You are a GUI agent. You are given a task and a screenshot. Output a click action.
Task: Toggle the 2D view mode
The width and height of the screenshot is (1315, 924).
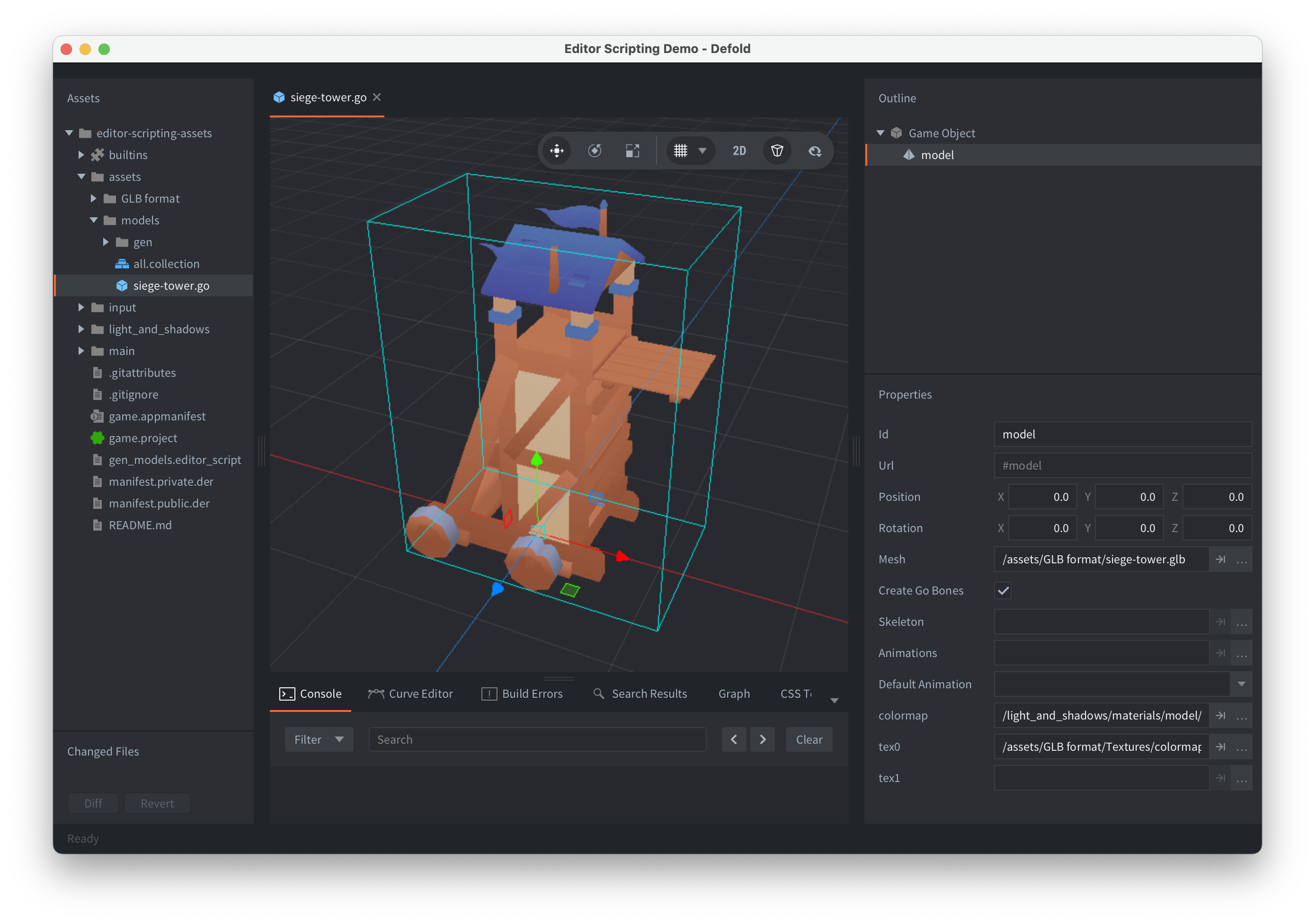[x=739, y=151]
